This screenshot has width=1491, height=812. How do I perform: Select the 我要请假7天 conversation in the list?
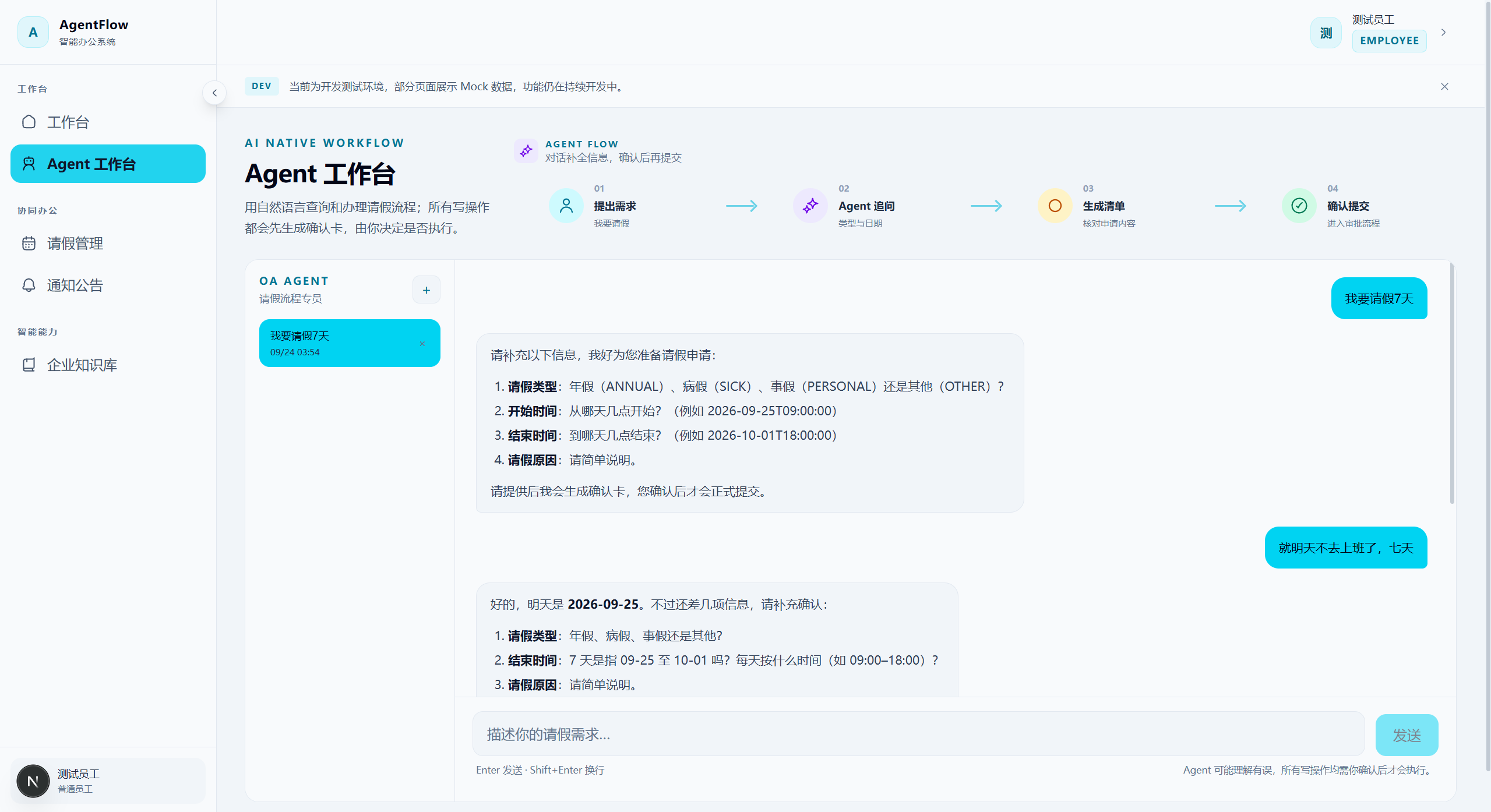point(350,343)
